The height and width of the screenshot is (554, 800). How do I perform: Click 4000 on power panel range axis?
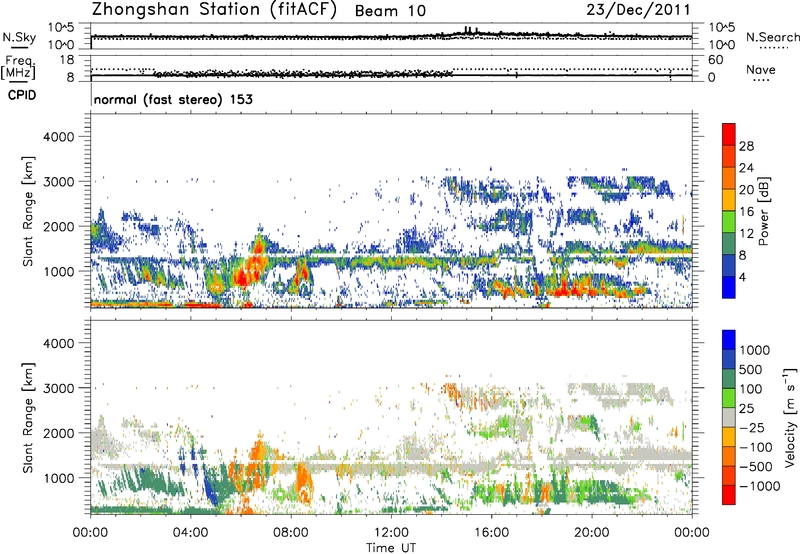[59, 137]
